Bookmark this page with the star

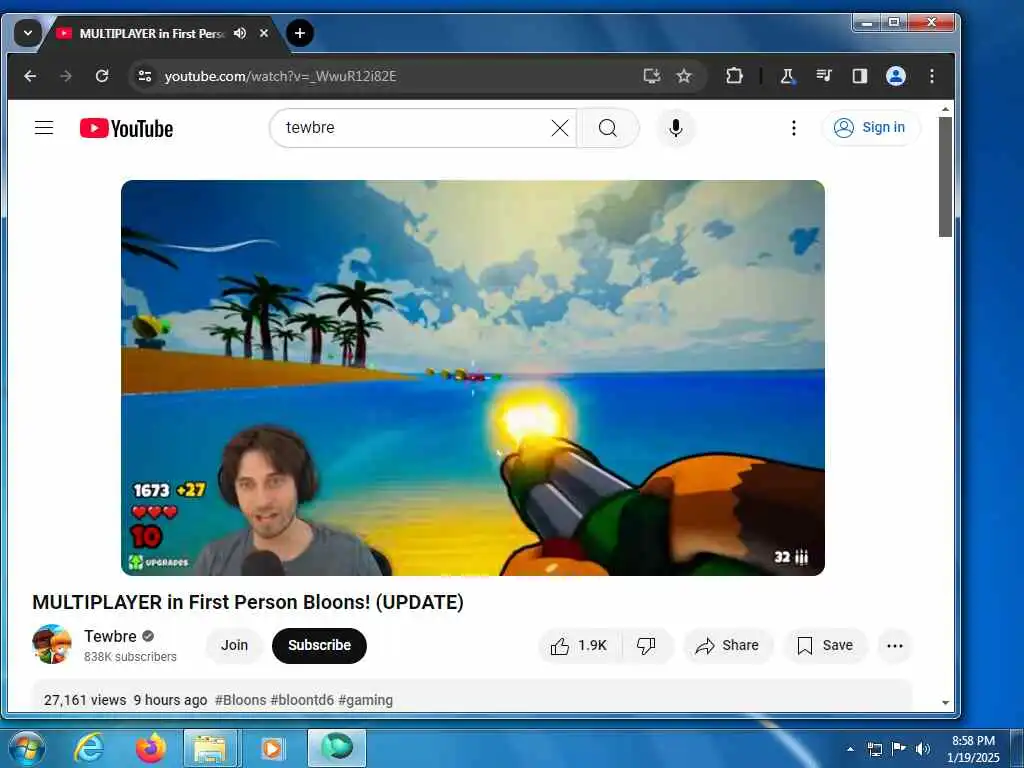click(684, 76)
